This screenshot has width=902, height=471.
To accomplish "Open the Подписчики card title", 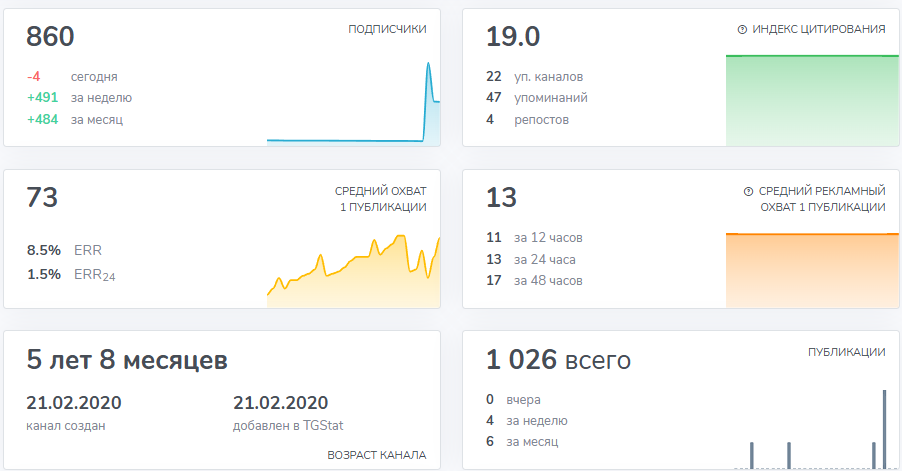I will tap(387, 30).
